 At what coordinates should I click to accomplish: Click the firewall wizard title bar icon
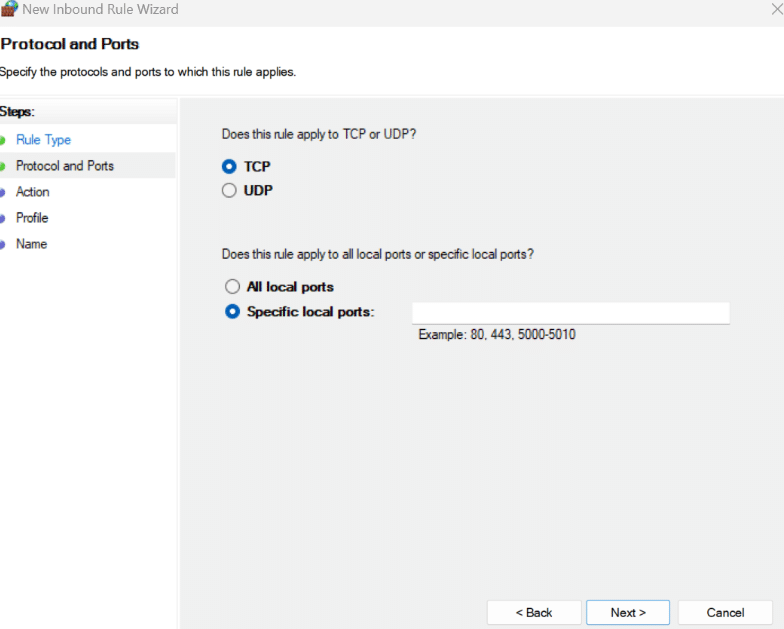pyautogui.click(x=10, y=9)
